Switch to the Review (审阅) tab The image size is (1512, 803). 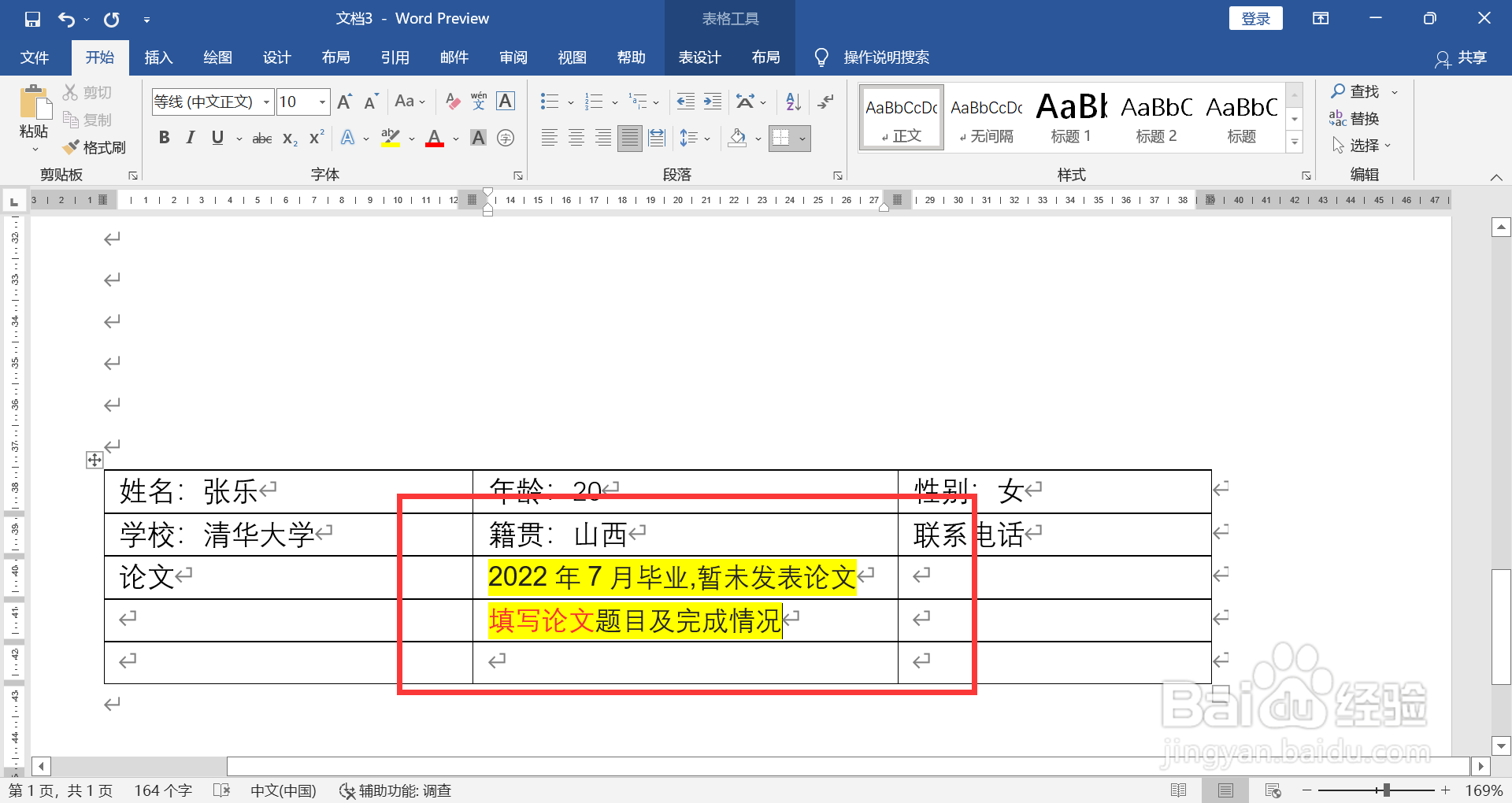point(513,57)
